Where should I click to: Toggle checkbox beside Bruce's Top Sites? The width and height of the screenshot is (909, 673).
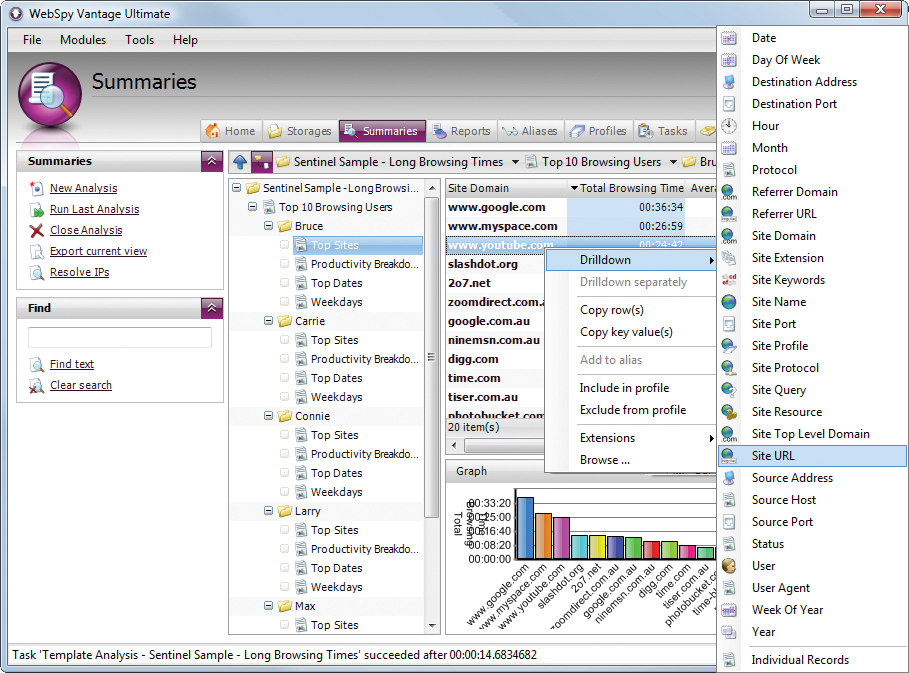(285, 245)
